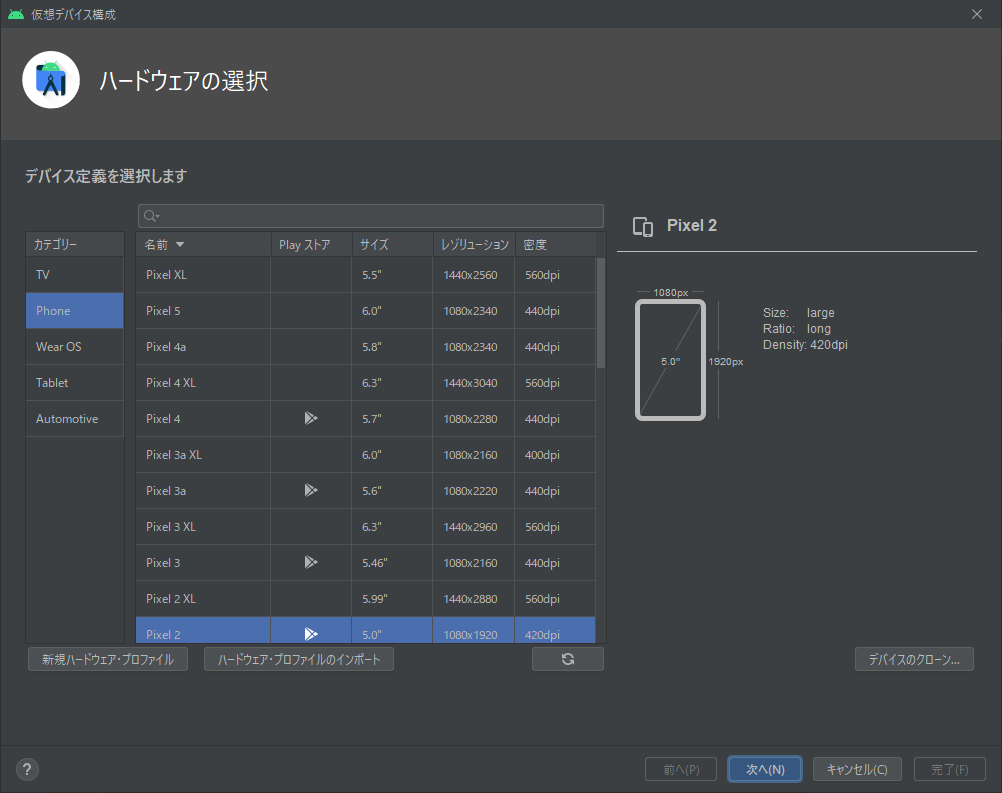Click the サイズ column header

coord(392,245)
